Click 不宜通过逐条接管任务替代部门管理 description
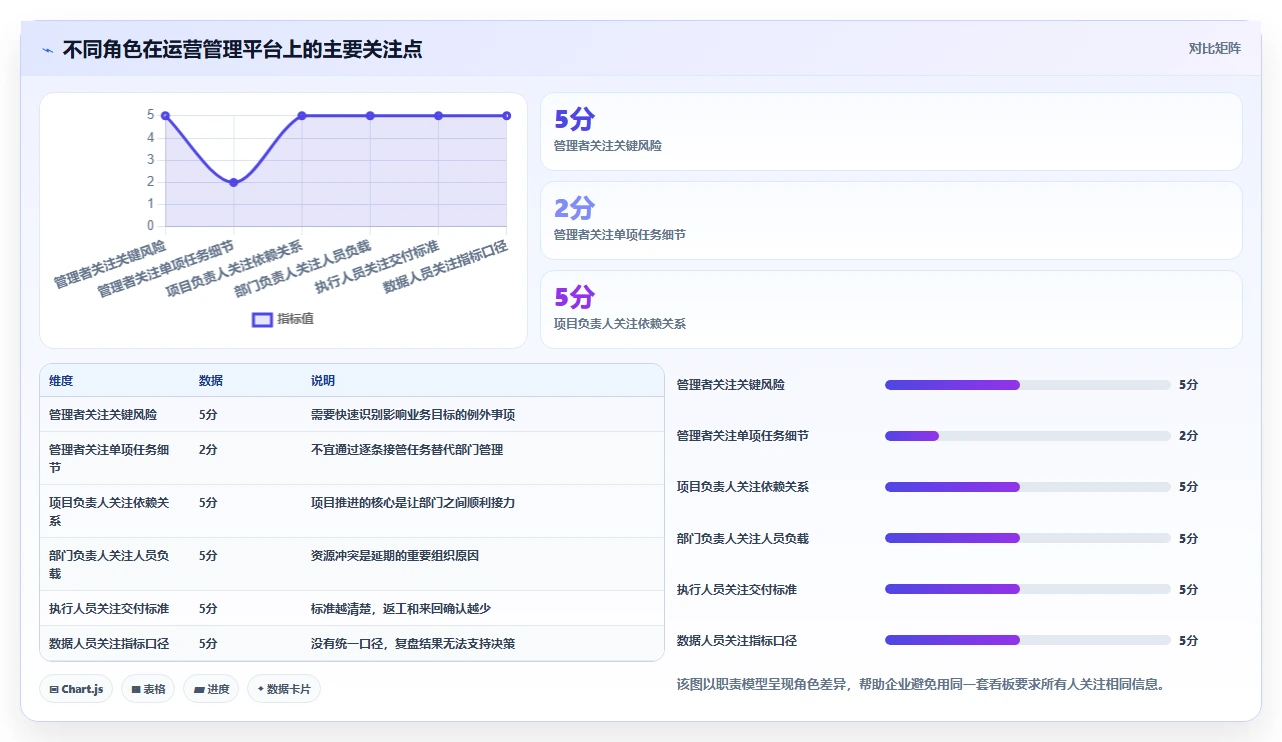 pos(407,450)
